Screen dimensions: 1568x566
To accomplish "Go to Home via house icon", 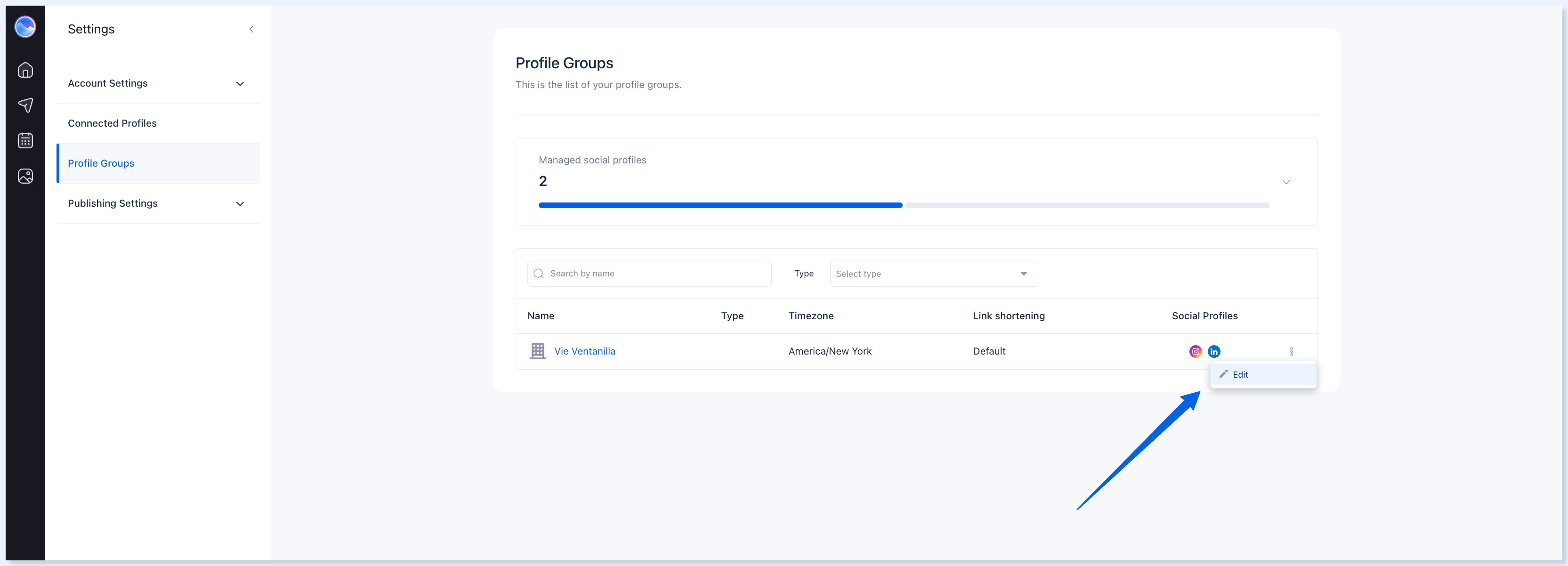I will point(25,70).
